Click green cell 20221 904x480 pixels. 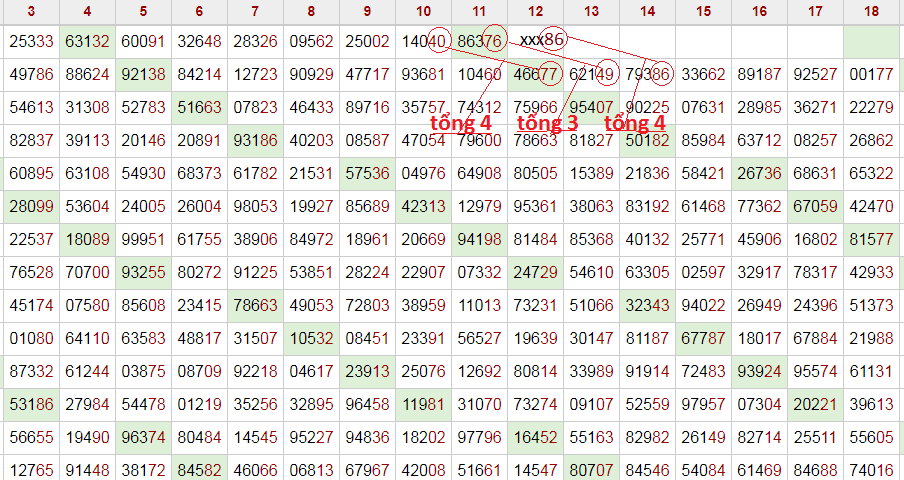[815, 404]
